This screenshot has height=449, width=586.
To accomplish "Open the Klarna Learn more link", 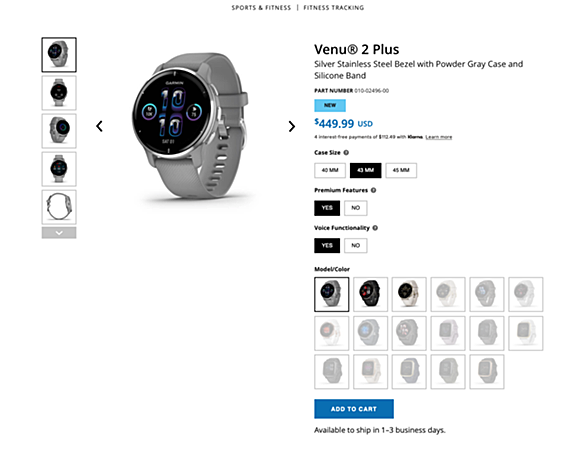I will coord(438,137).
